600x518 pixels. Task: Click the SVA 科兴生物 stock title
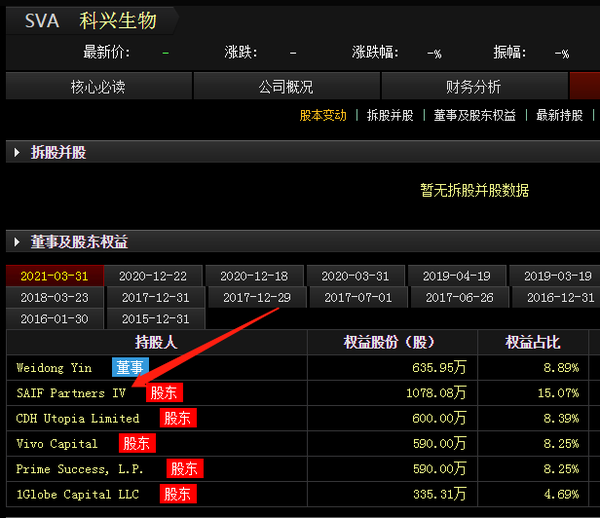[x=91, y=20]
